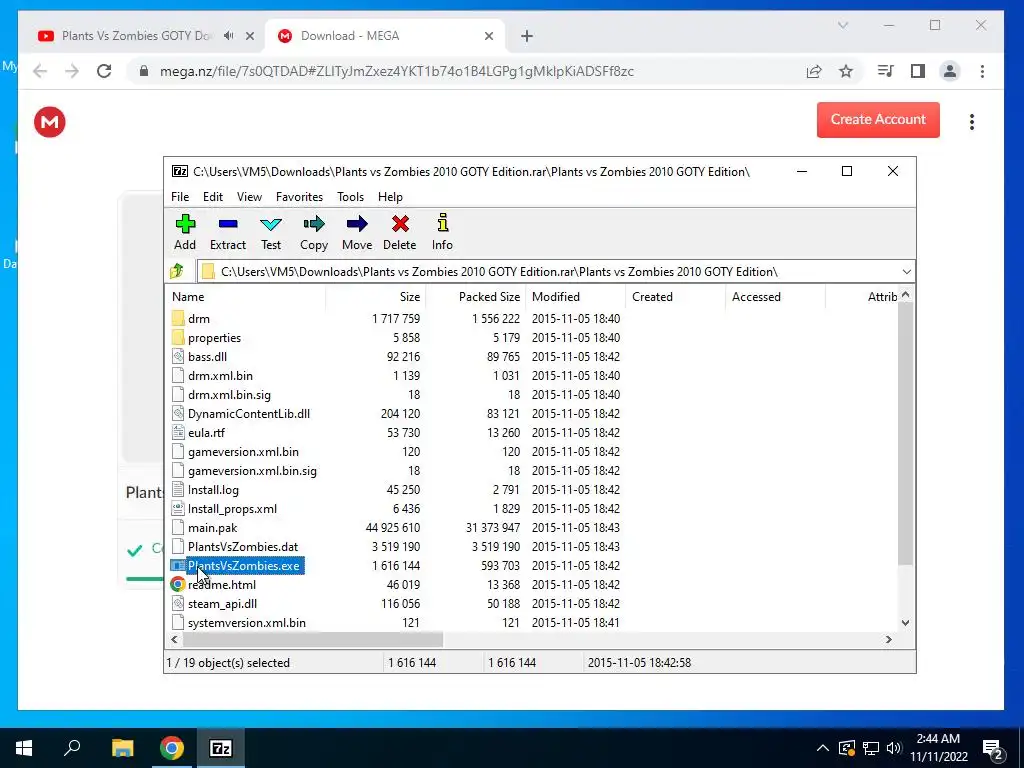Select eula.rtf file
This screenshot has width=1024, height=768.
(x=206, y=432)
